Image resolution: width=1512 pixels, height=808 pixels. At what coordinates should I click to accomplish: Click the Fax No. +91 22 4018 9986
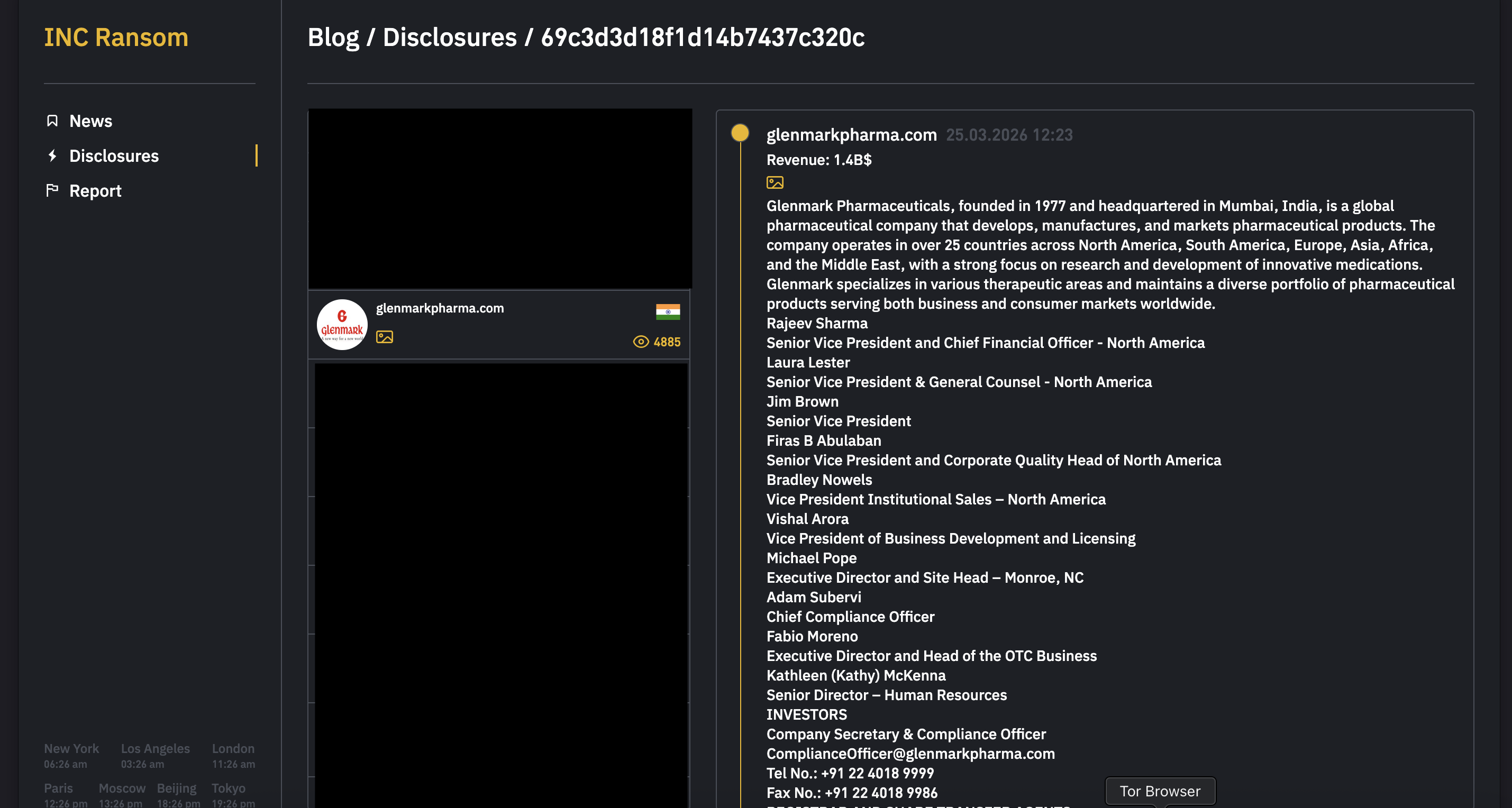[x=852, y=793]
